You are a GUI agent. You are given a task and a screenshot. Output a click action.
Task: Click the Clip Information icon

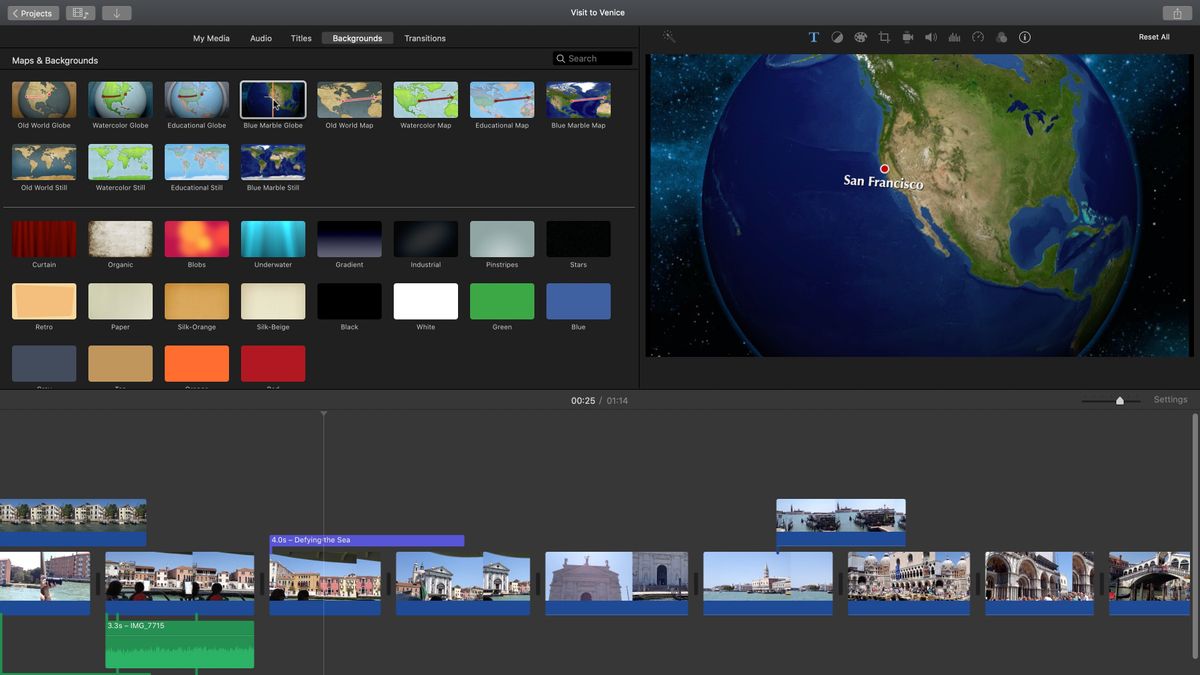pos(1025,37)
